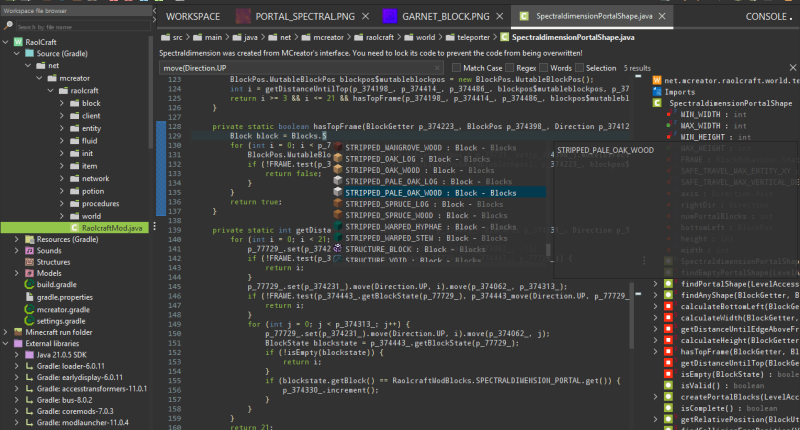Expand the block folder
This screenshot has height=430, width=800.
[62, 103]
